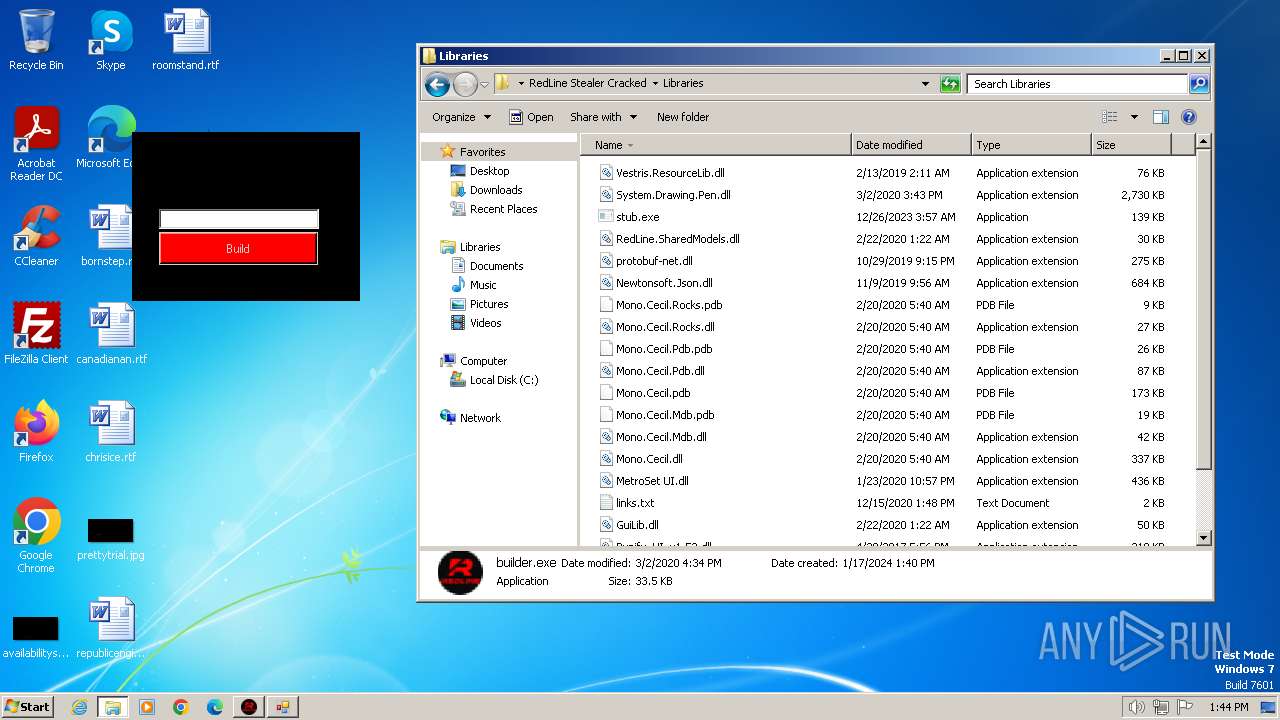This screenshot has width=1280, height=720.
Task: Select Libraries in navigation pane
Action: (480, 247)
